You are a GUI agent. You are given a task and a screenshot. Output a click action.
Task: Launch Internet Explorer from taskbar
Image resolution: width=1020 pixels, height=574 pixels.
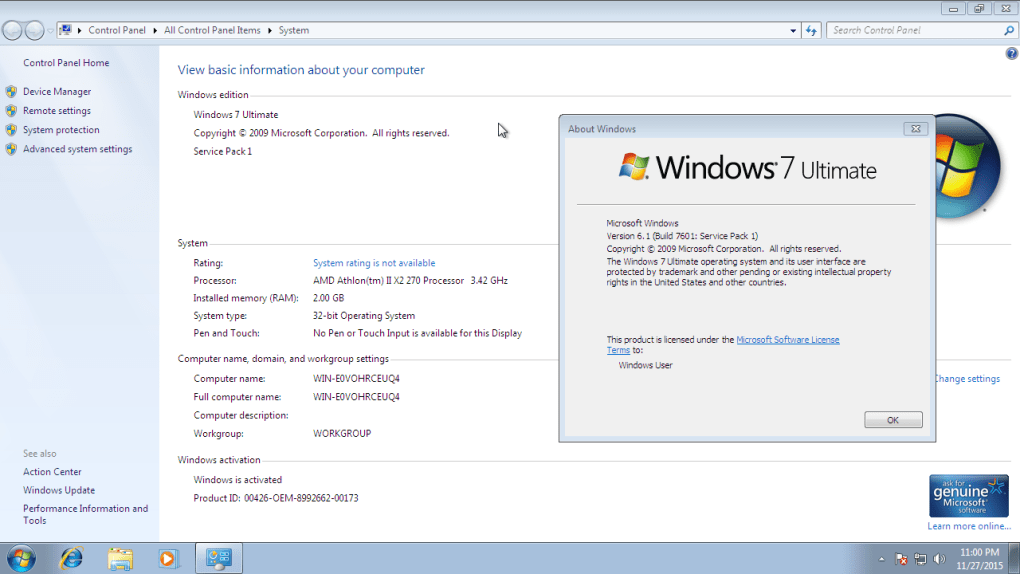coord(71,558)
